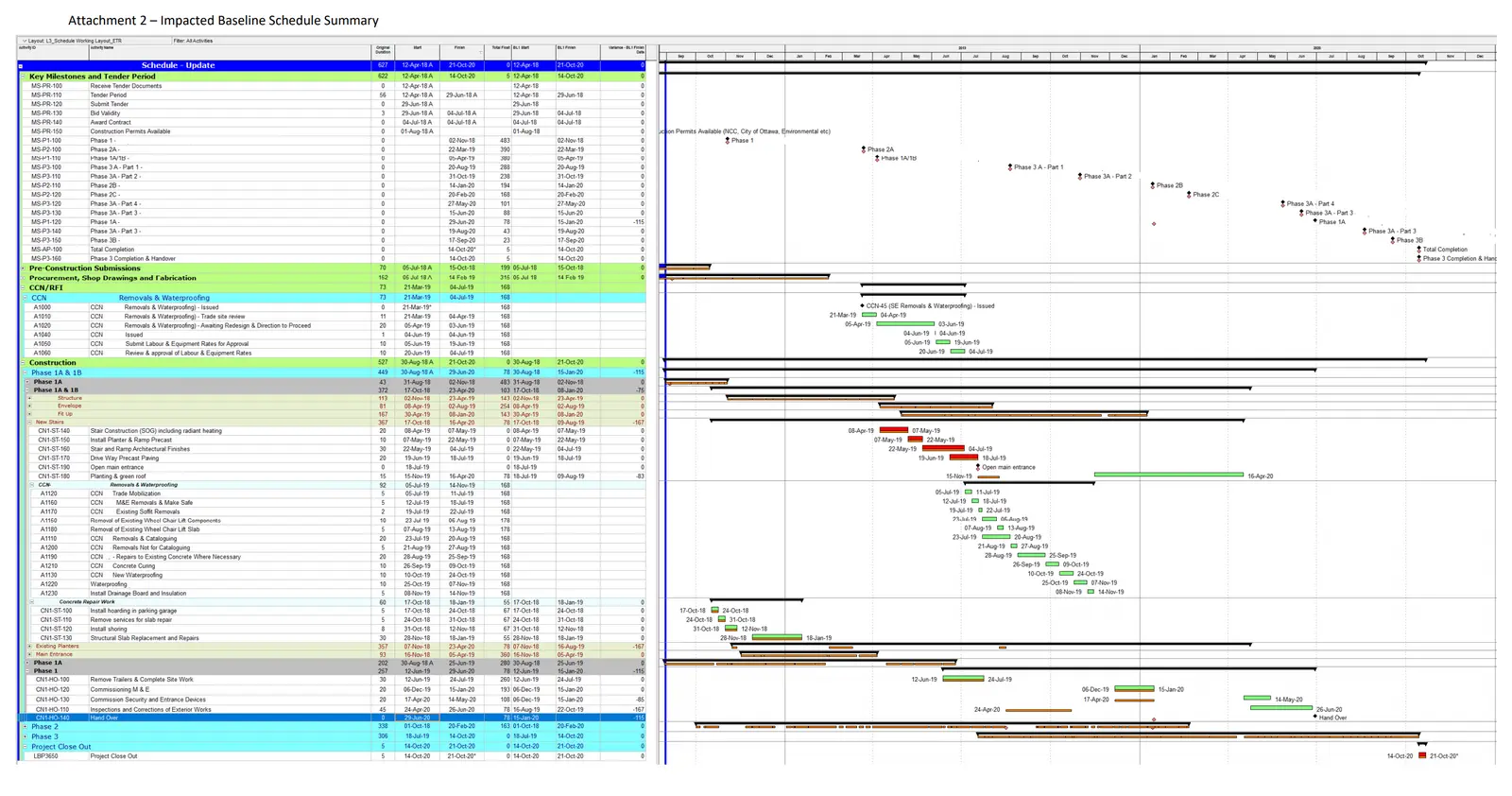Click the Phase 2A milestone diamond marker
This screenshot has width=1512, height=796.
(864, 149)
